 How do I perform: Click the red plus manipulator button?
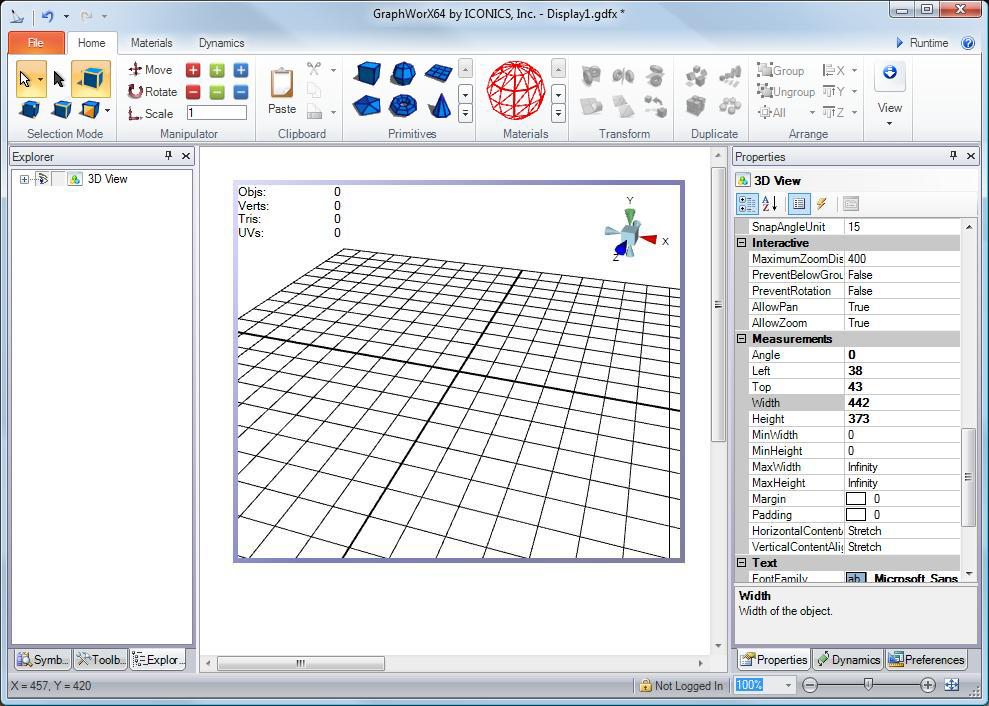click(193, 70)
